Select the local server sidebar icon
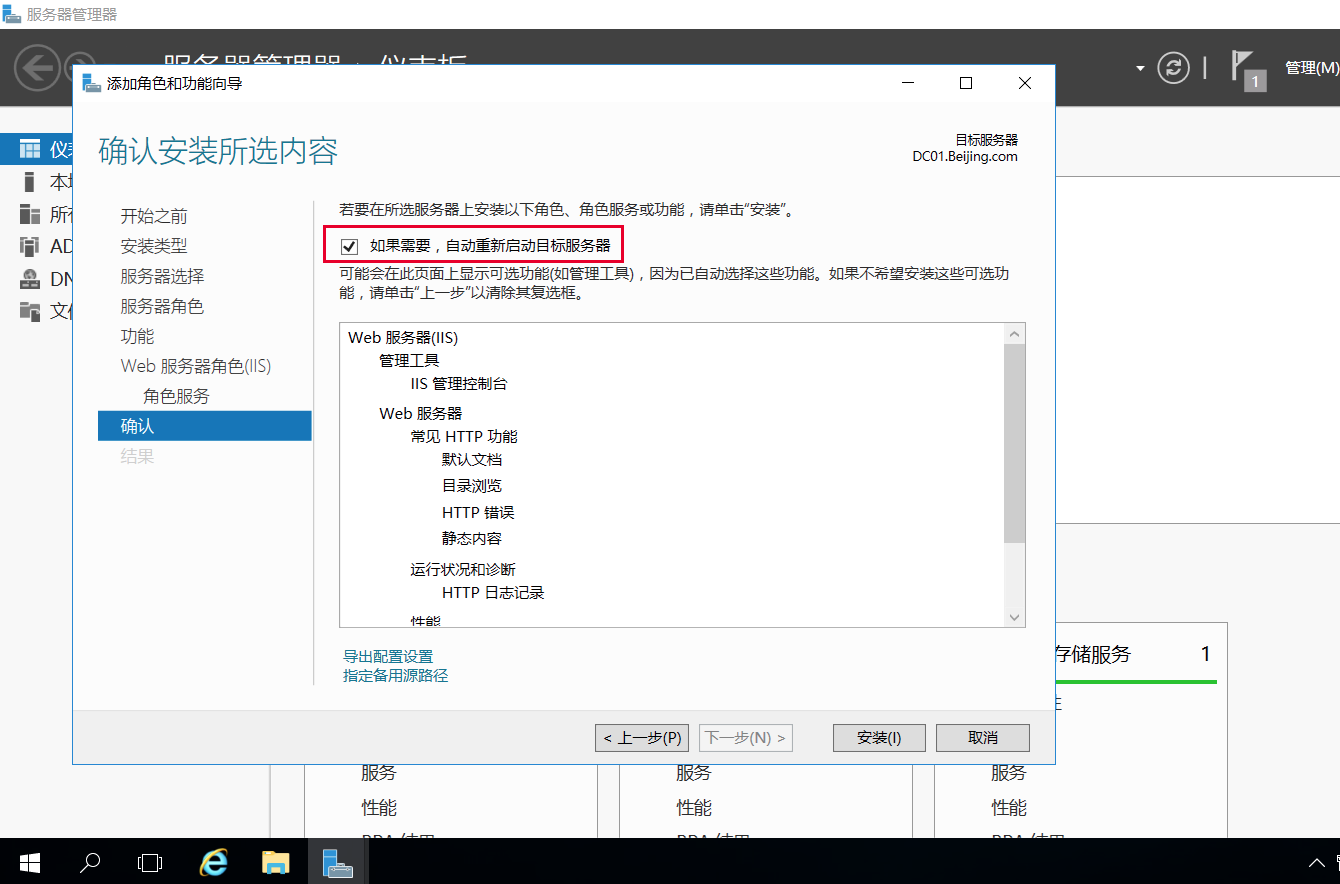Screen dimensions: 1340x884 click(x=30, y=182)
